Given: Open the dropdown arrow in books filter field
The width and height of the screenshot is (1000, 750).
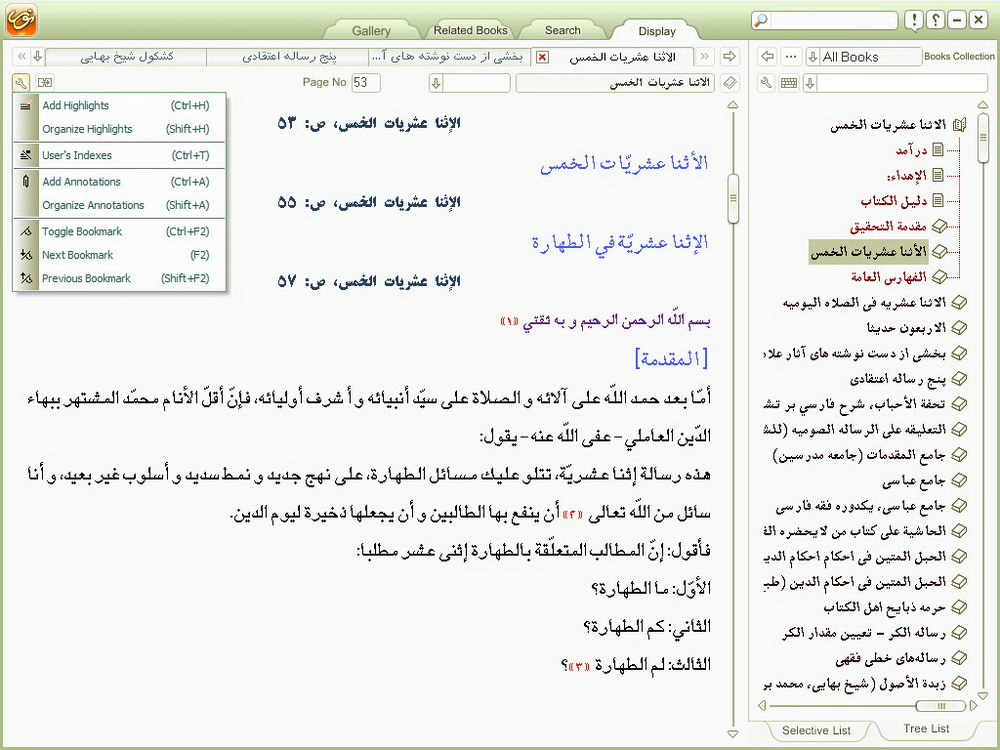Looking at the screenshot, I should 810,83.
